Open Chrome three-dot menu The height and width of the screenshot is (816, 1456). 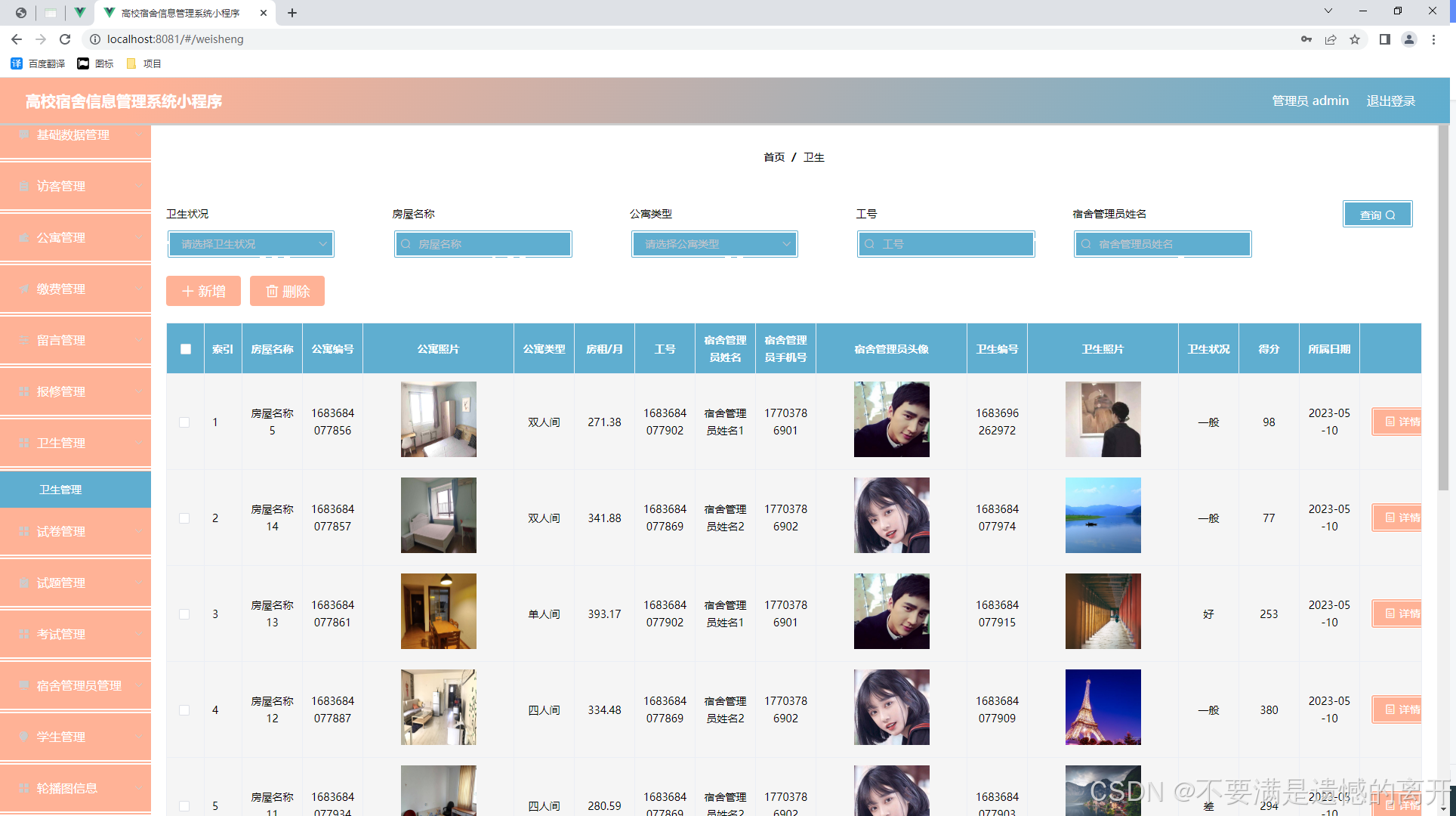tap(1433, 39)
